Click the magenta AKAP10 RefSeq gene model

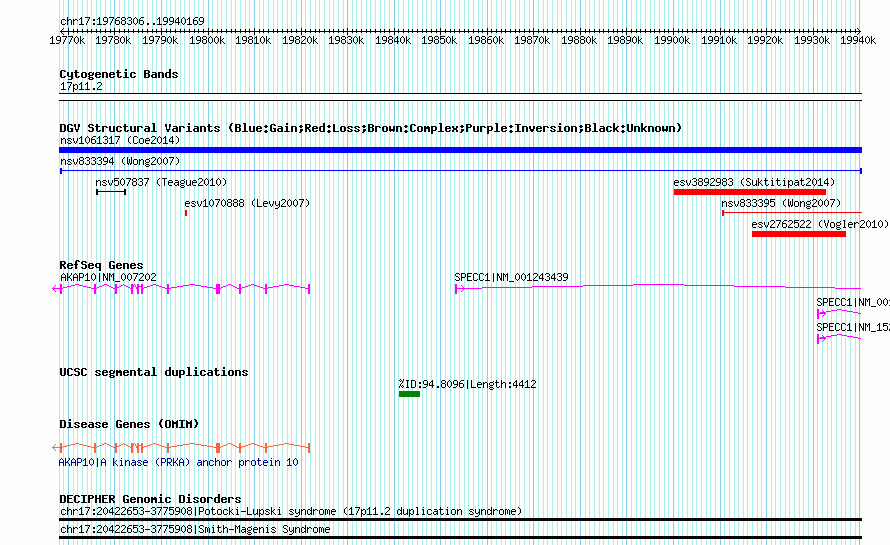point(181,289)
